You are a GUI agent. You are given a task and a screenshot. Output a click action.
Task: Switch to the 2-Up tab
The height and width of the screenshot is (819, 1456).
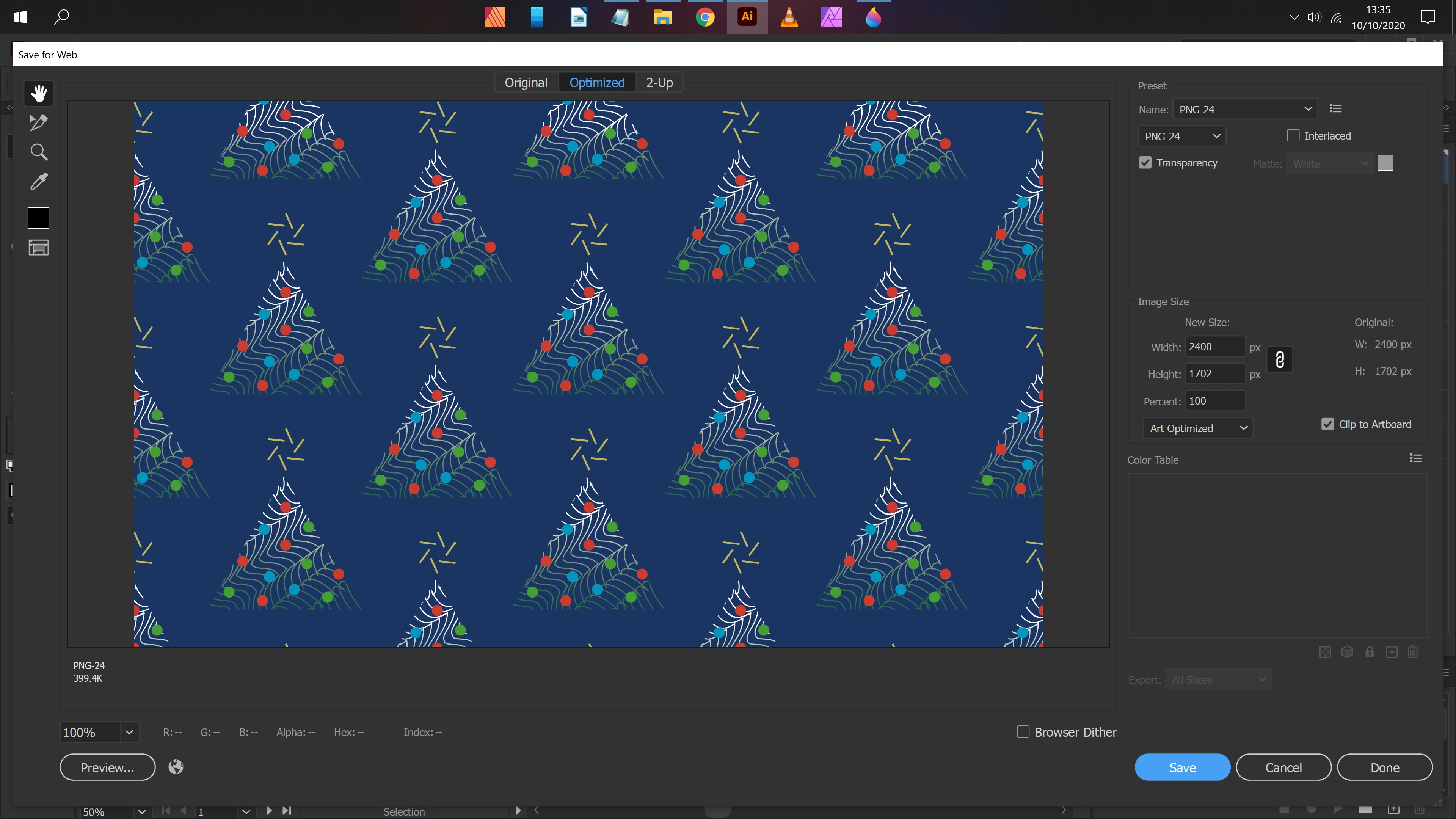point(659,83)
